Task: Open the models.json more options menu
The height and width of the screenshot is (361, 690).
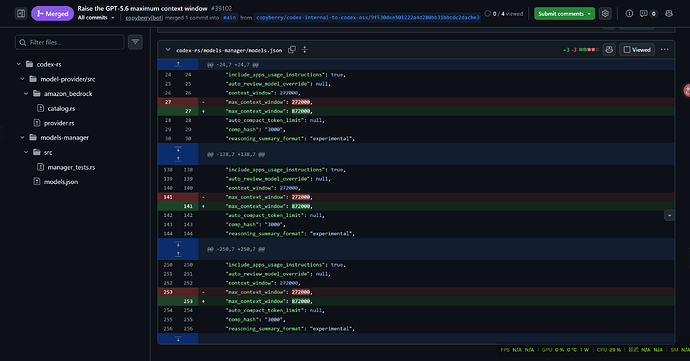Action: [x=664, y=50]
